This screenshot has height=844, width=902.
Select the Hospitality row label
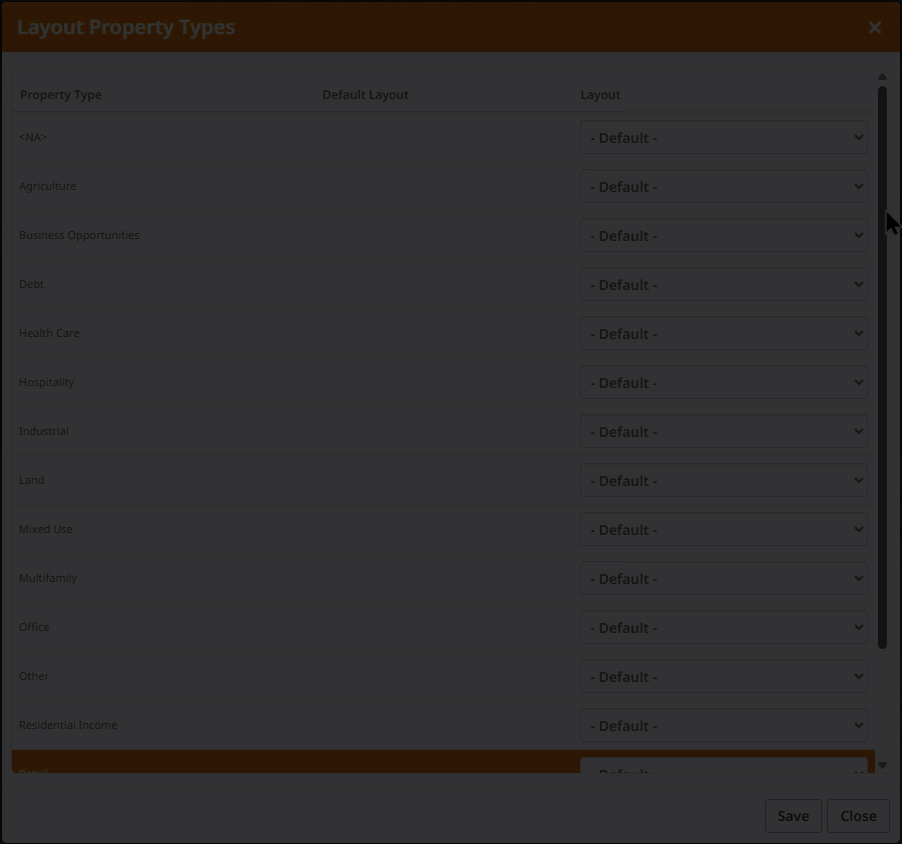[47, 383]
